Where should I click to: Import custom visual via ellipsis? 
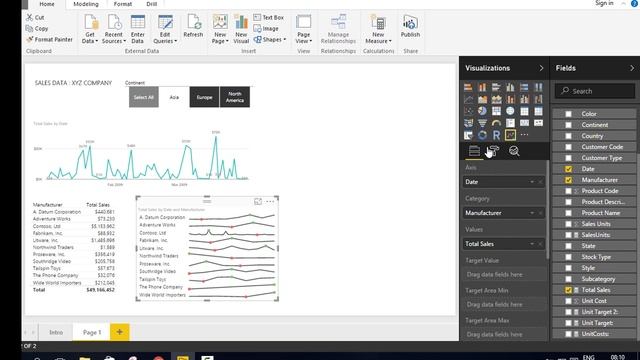[x=524, y=135]
